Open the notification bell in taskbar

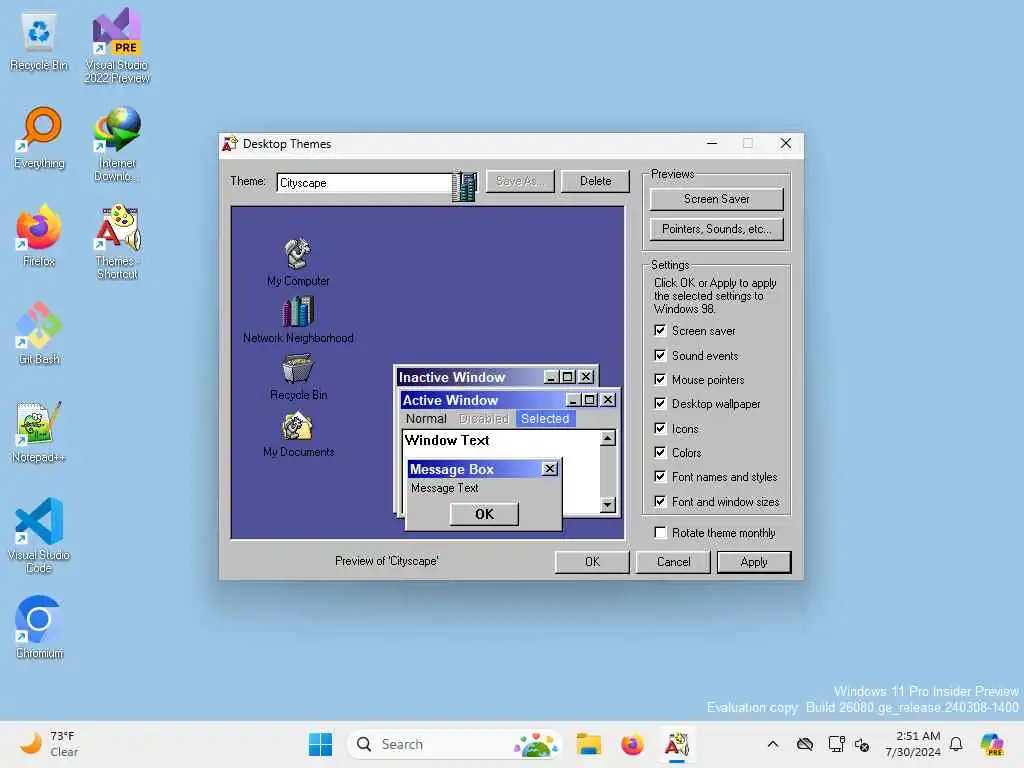tap(956, 744)
